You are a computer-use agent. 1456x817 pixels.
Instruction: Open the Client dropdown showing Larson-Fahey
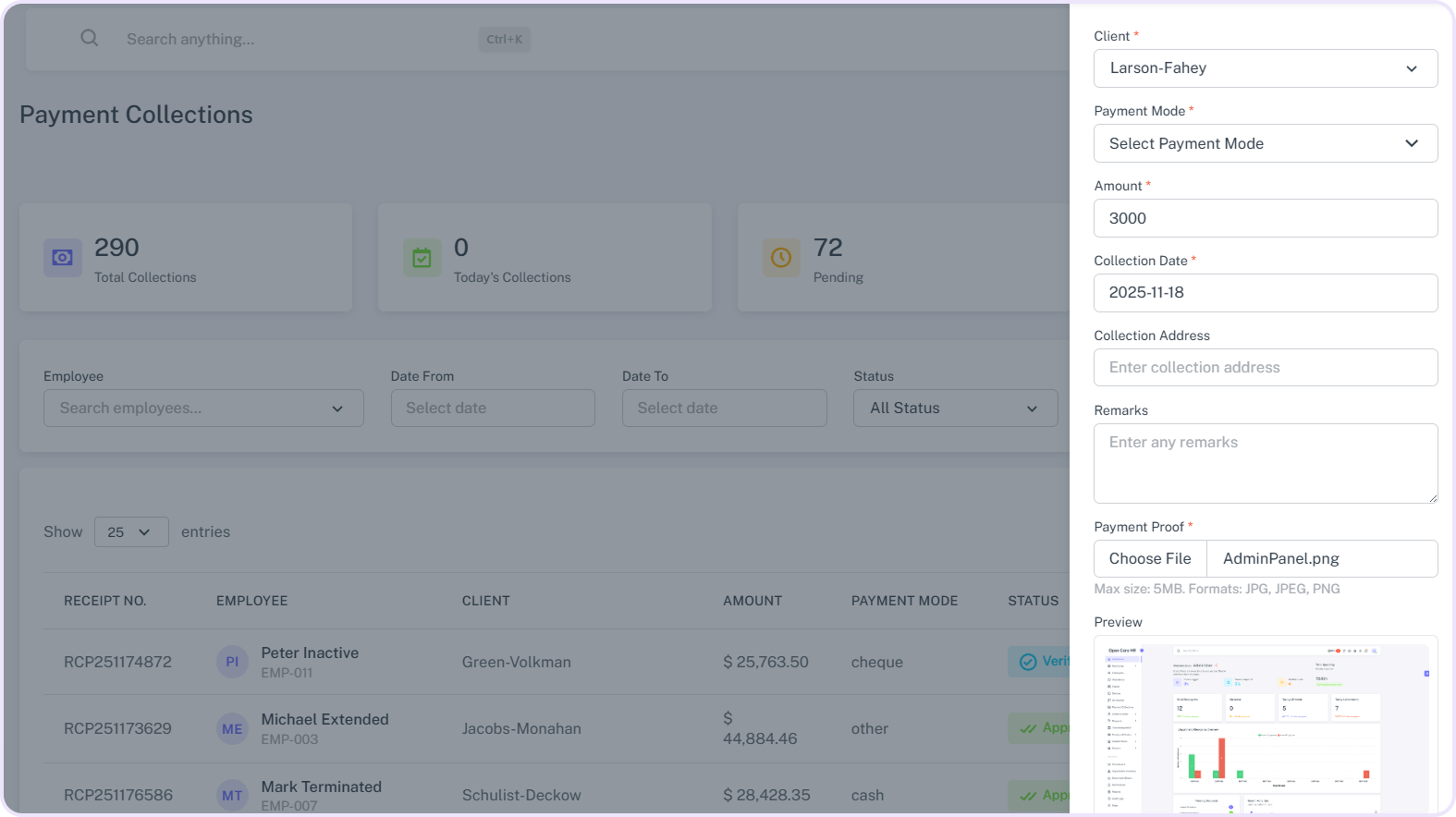coord(1265,68)
